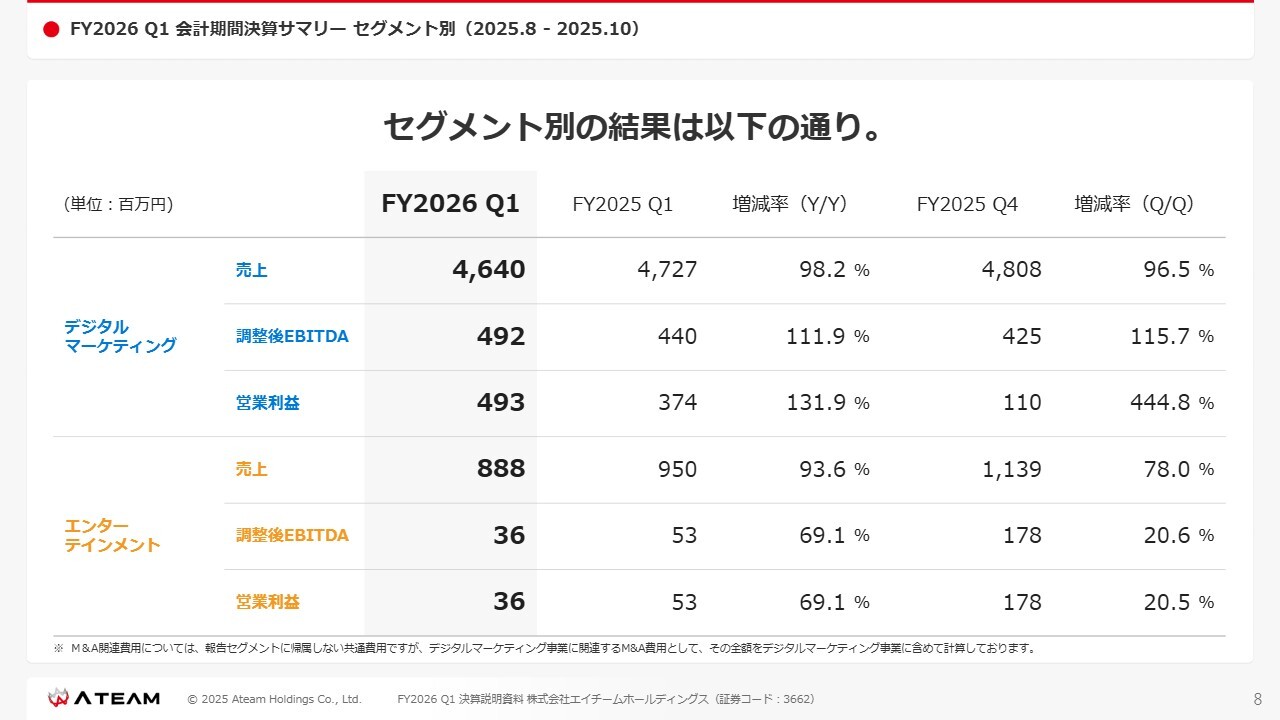Click the 増減率 (Q/Q) column header
Image resolution: width=1280 pixels, height=720 pixels.
click(x=1135, y=204)
